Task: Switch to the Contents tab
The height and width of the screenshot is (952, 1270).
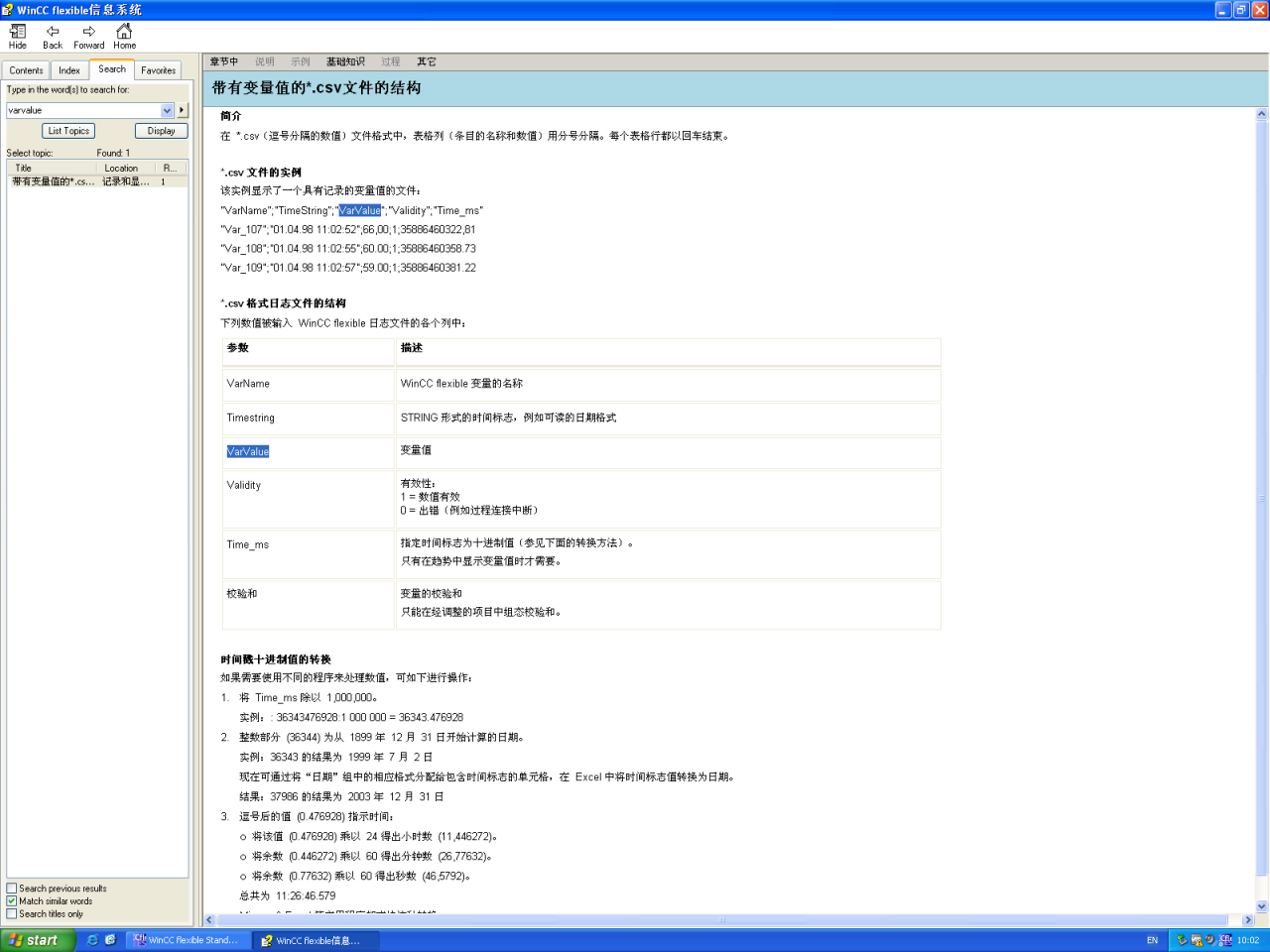Action: click(x=26, y=70)
